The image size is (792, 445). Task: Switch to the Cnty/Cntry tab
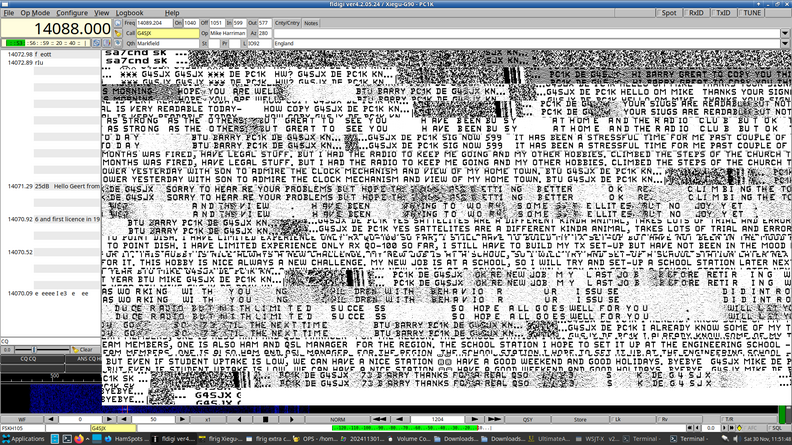(287, 23)
